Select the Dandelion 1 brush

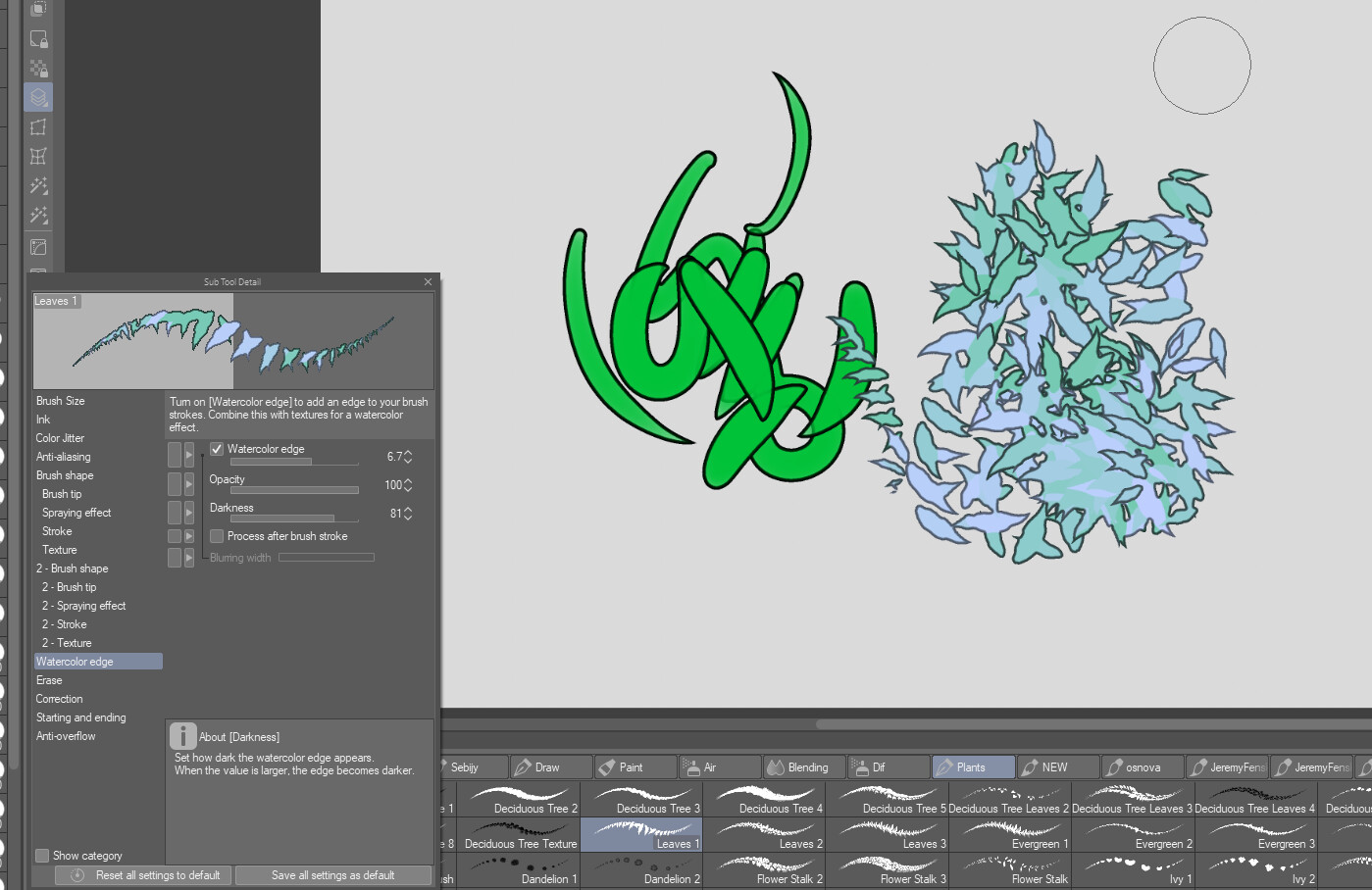520,869
